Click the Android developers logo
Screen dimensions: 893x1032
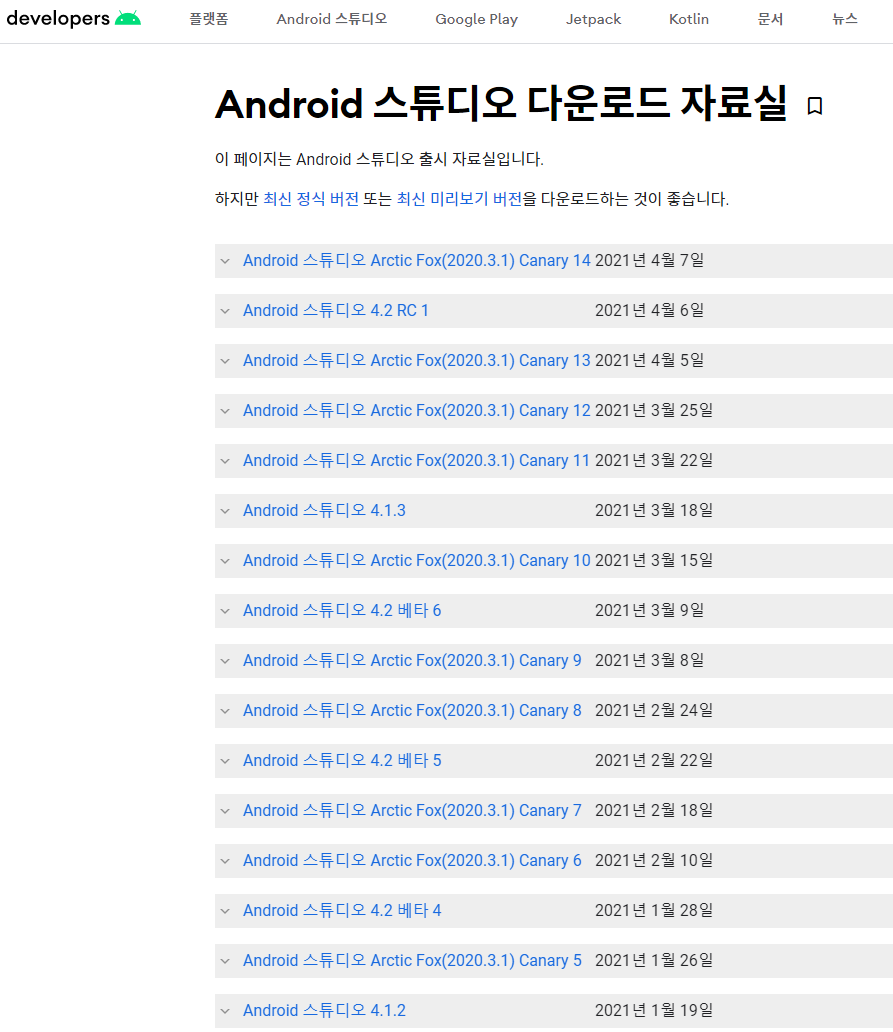point(74,18)
